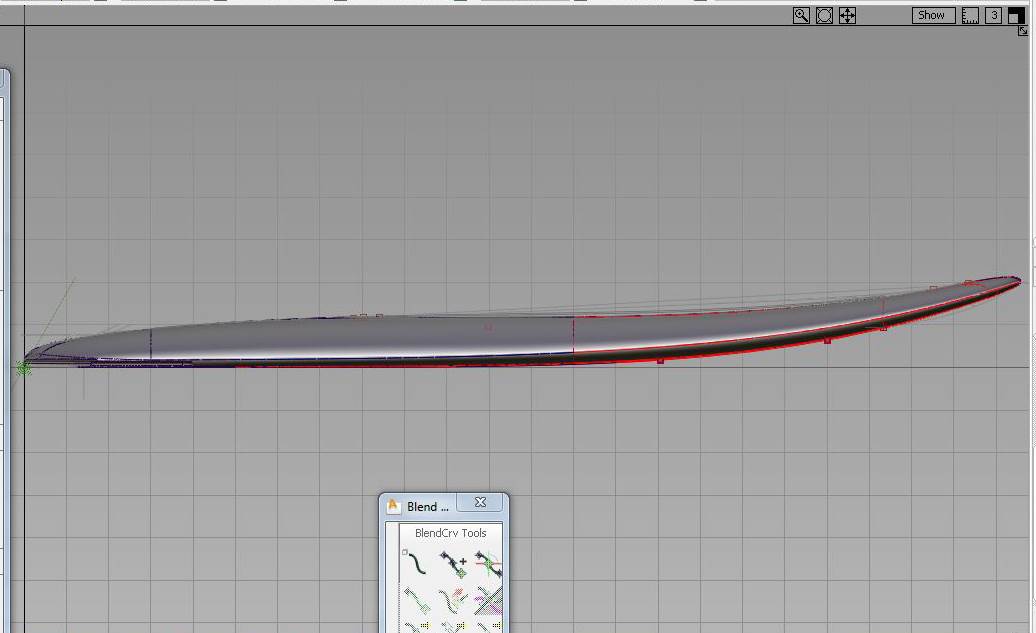Click the green pivot marker at hull tip

(x=23, y=368)
